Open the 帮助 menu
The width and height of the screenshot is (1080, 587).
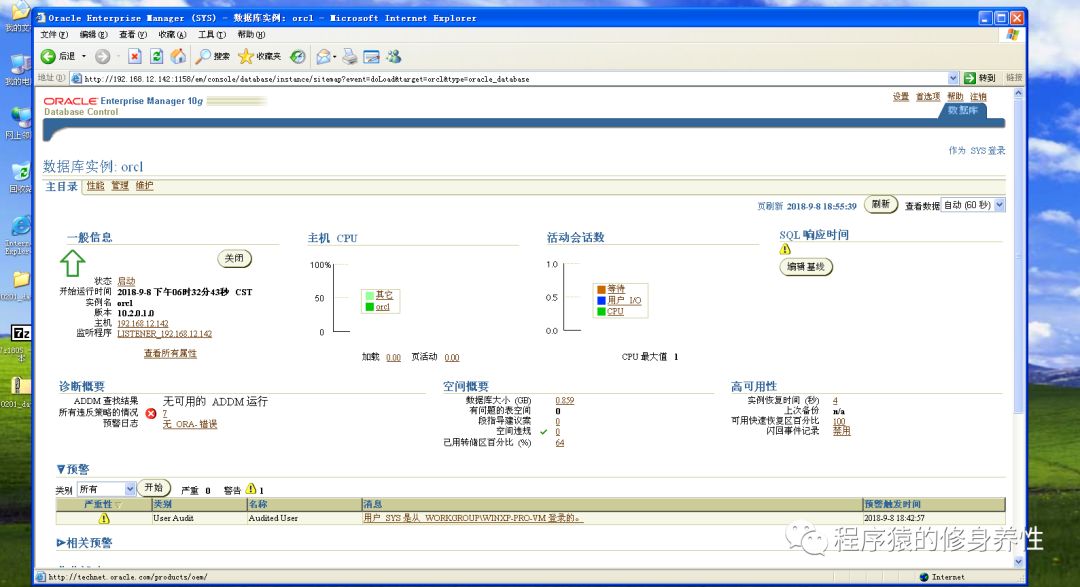coord(251,34)
